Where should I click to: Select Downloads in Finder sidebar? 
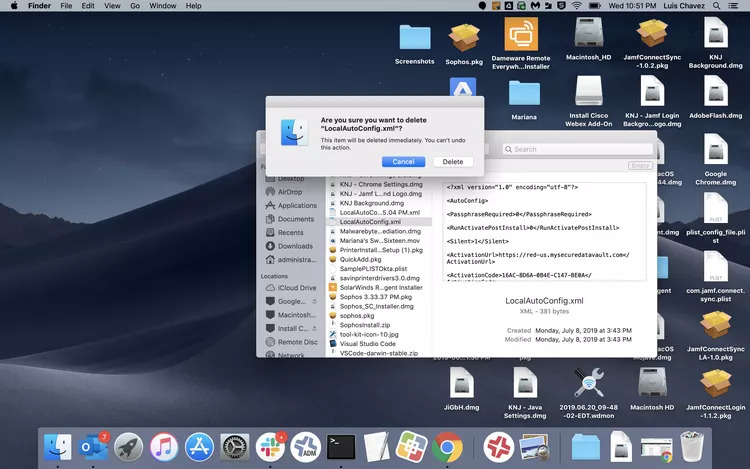295,246
